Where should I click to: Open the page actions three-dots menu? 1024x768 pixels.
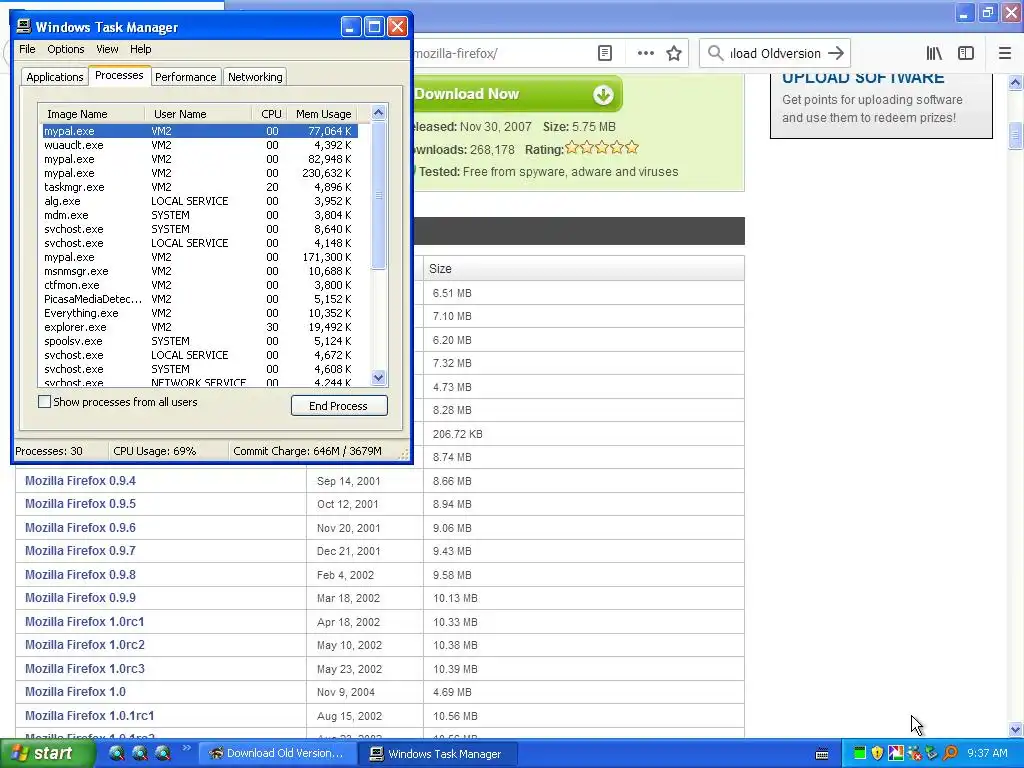click(x=645, y=54)
